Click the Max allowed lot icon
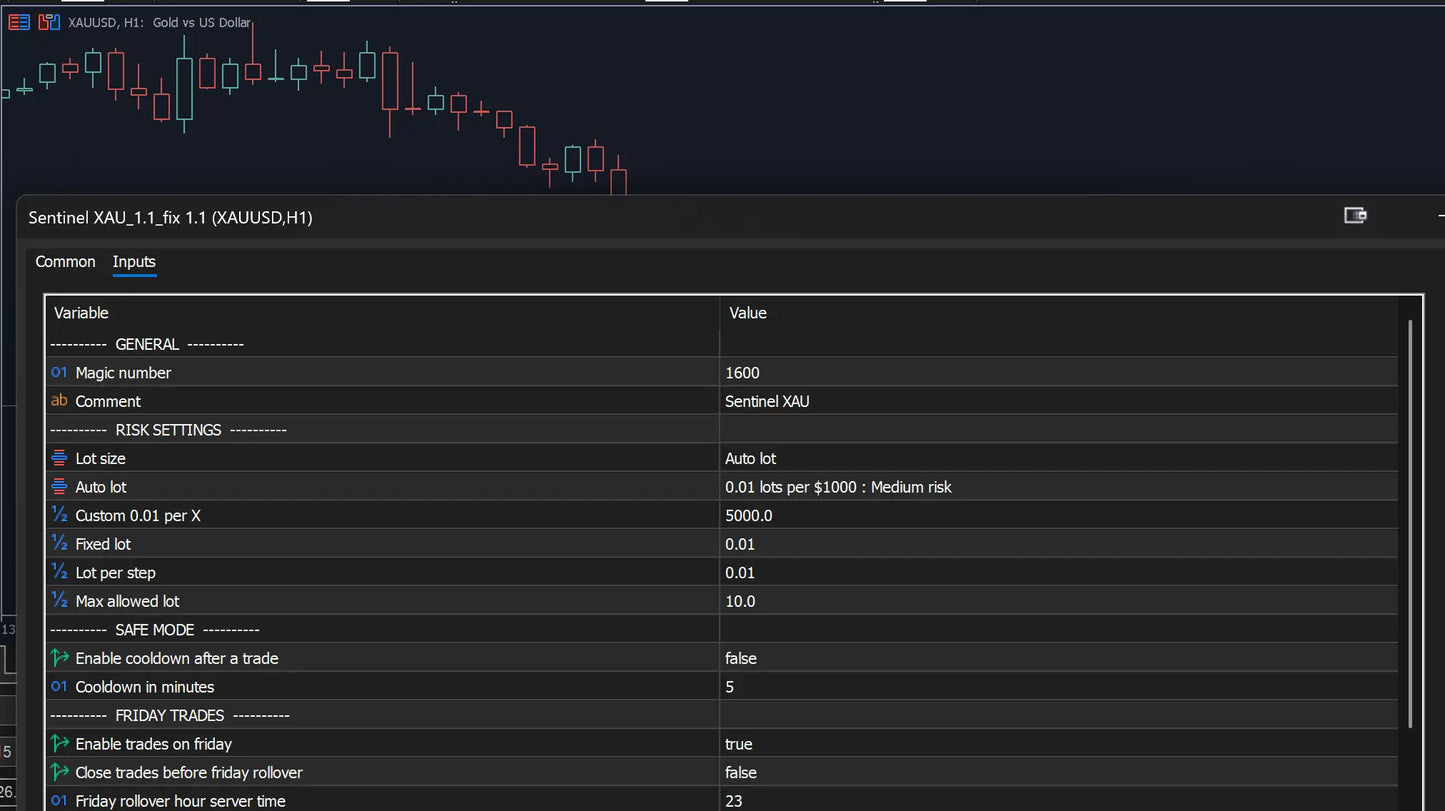Image resolution: width=1445 pixels, height=811 pixels. point(59,601)
